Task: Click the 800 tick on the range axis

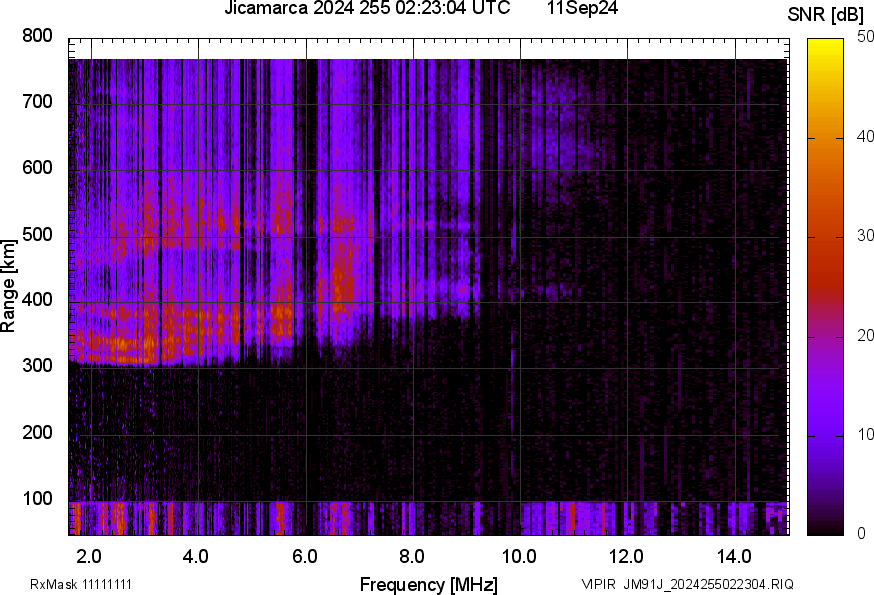Action: (37, 36)
